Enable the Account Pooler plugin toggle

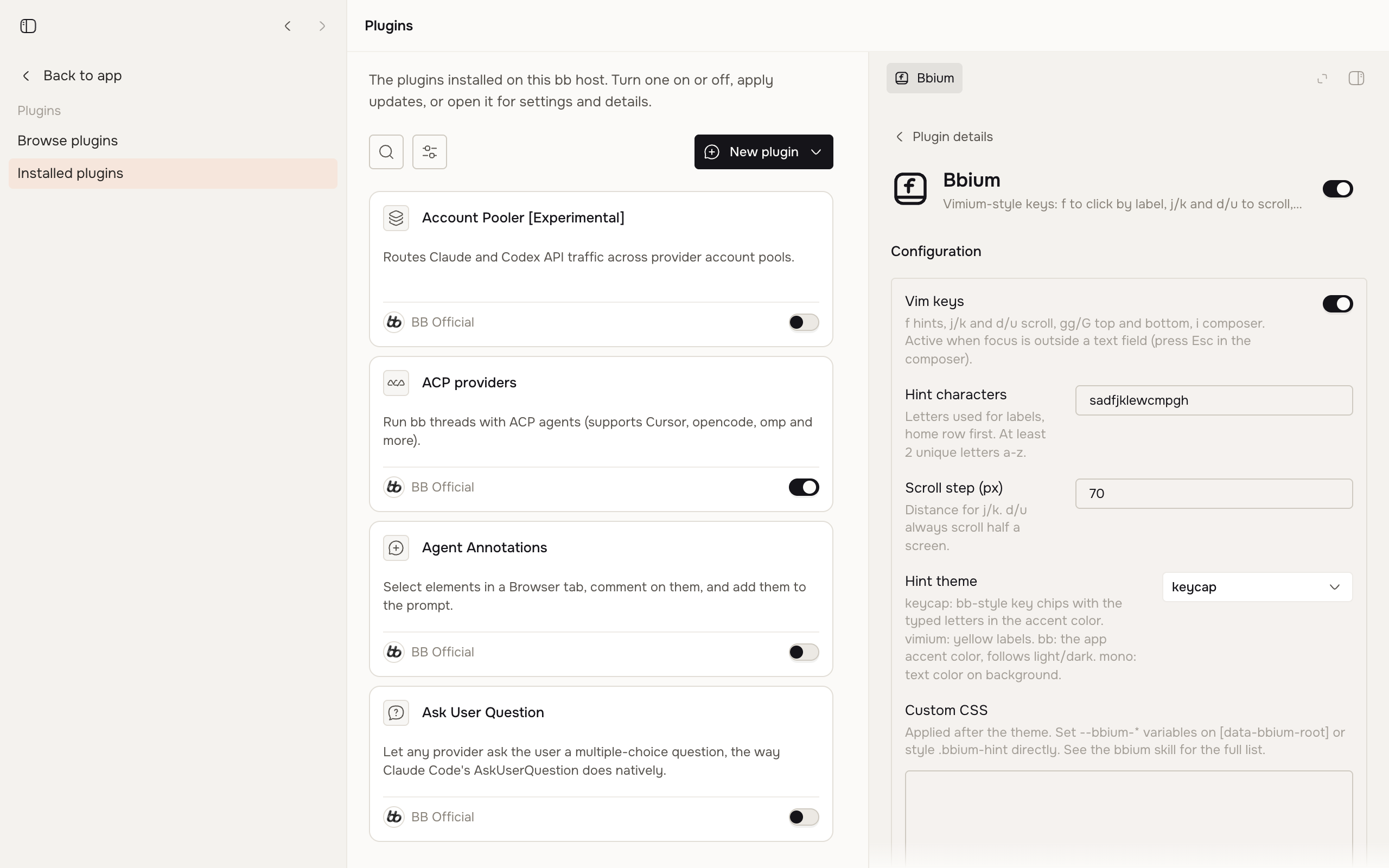point(804,322)
